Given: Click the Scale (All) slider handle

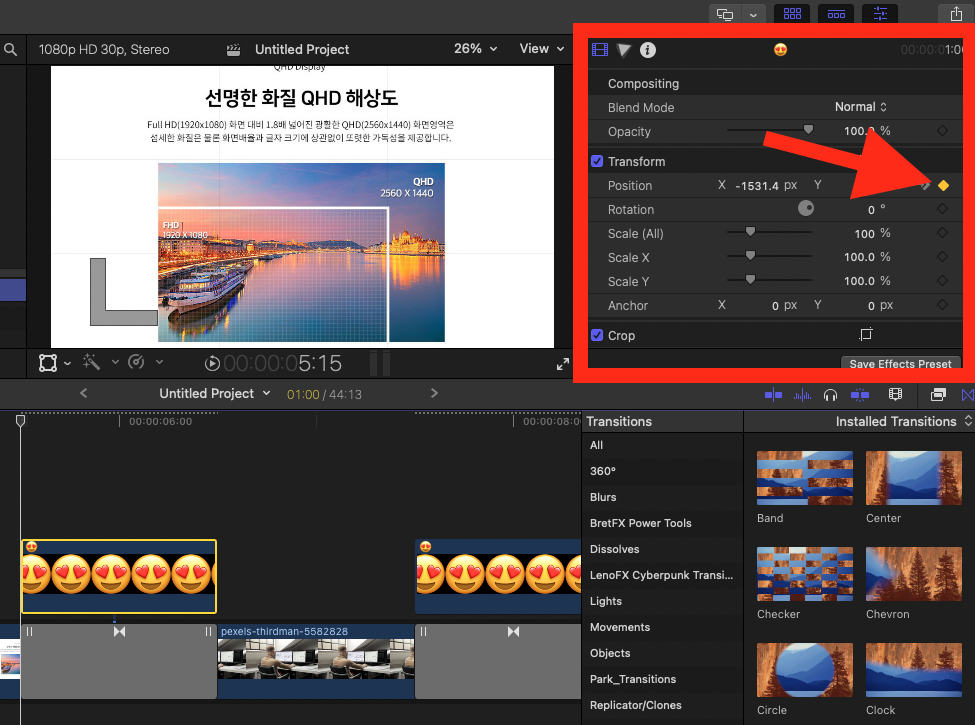Looking at the screenshot, I should (x=751, y=232).
